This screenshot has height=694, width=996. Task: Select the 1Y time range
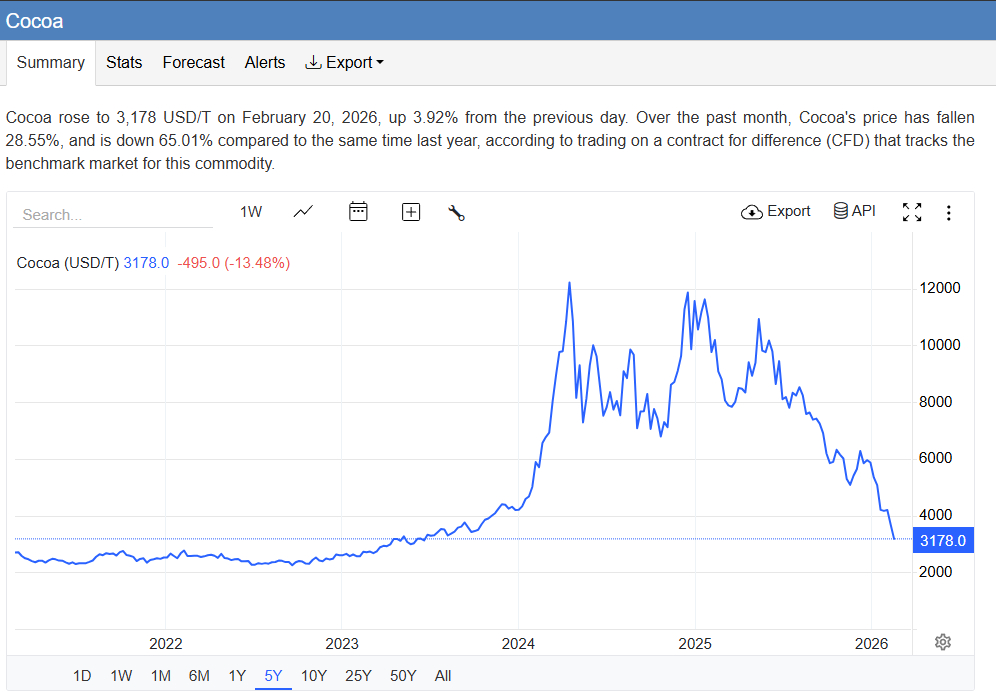(237, 676)
